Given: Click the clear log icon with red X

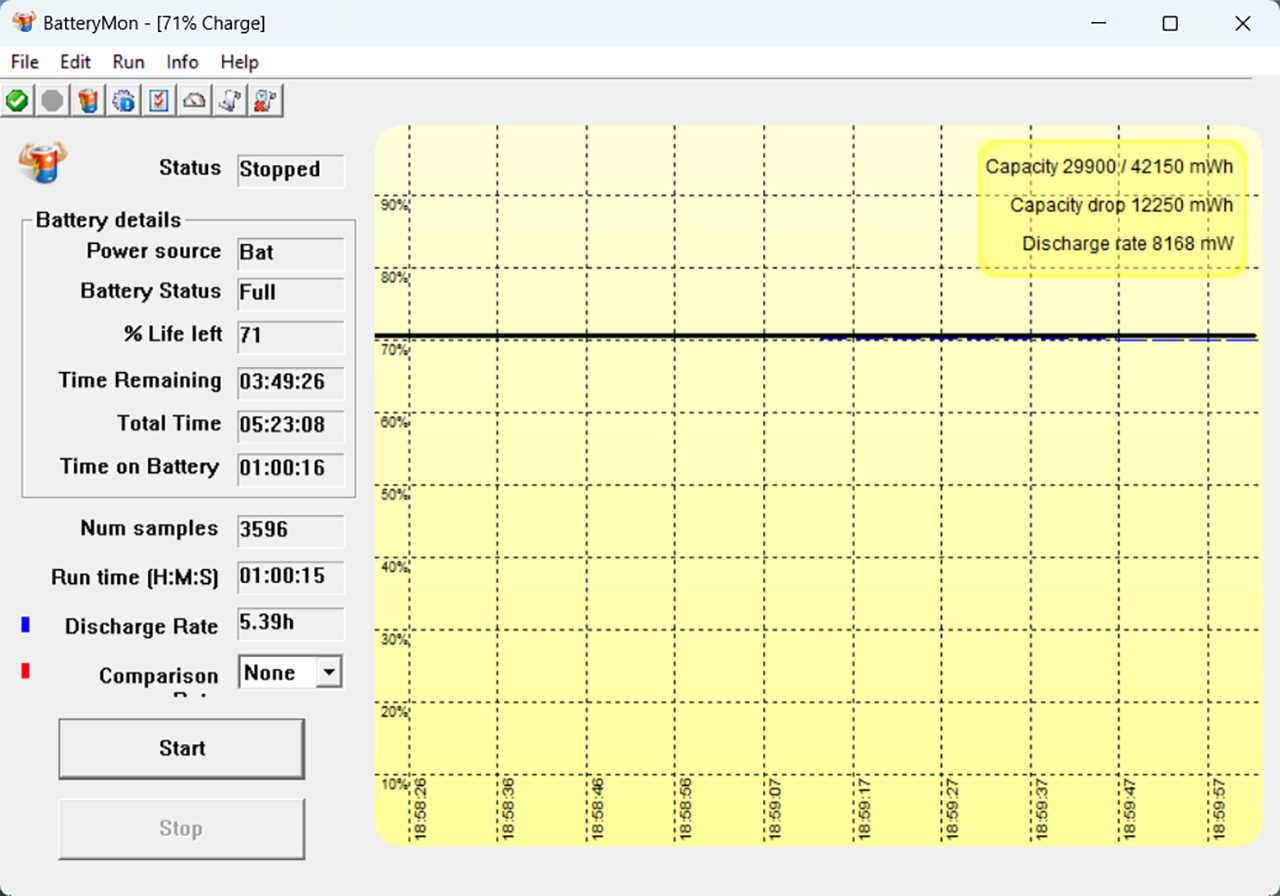Looking at the screenshot, I should (266, 100).
